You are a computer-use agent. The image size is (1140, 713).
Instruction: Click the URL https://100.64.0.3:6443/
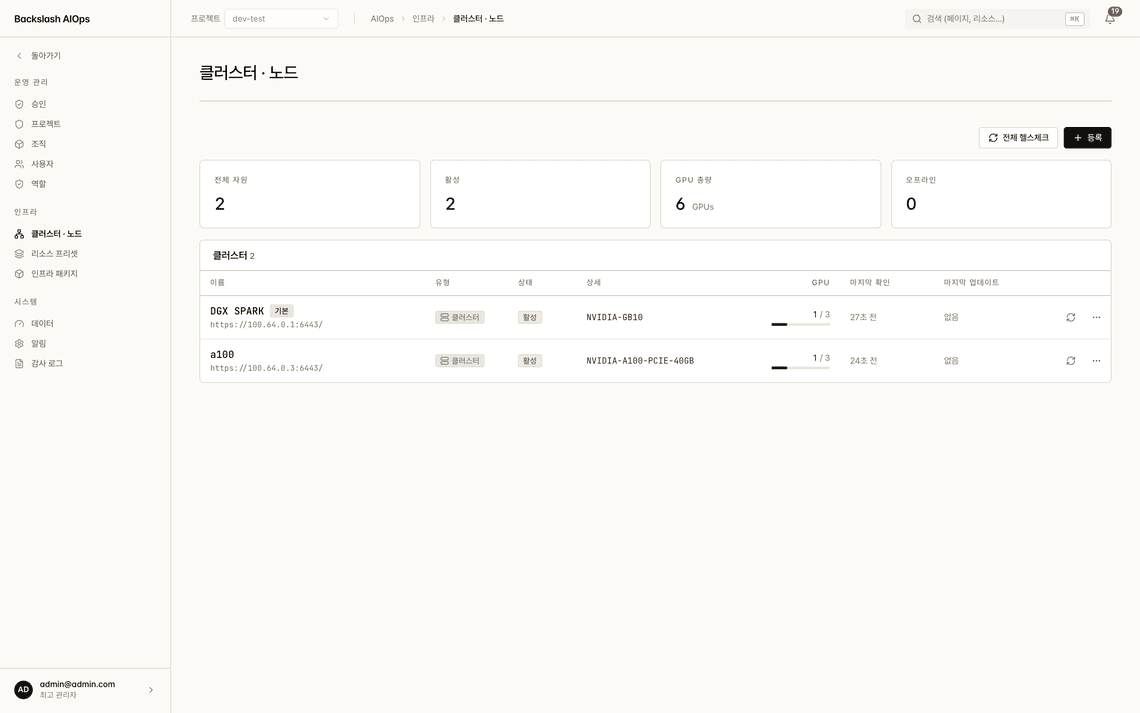pyautogui.click(x=266, y=368)
